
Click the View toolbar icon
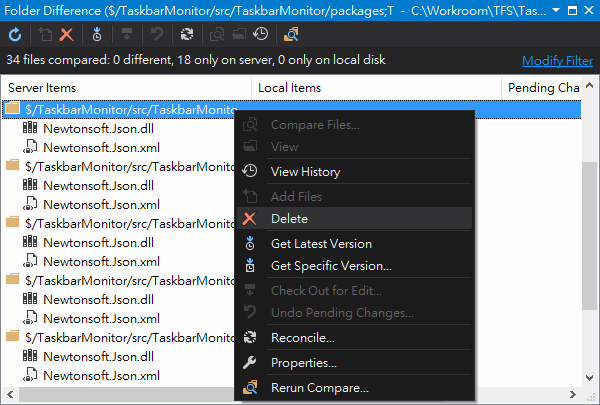pos(239,34)
